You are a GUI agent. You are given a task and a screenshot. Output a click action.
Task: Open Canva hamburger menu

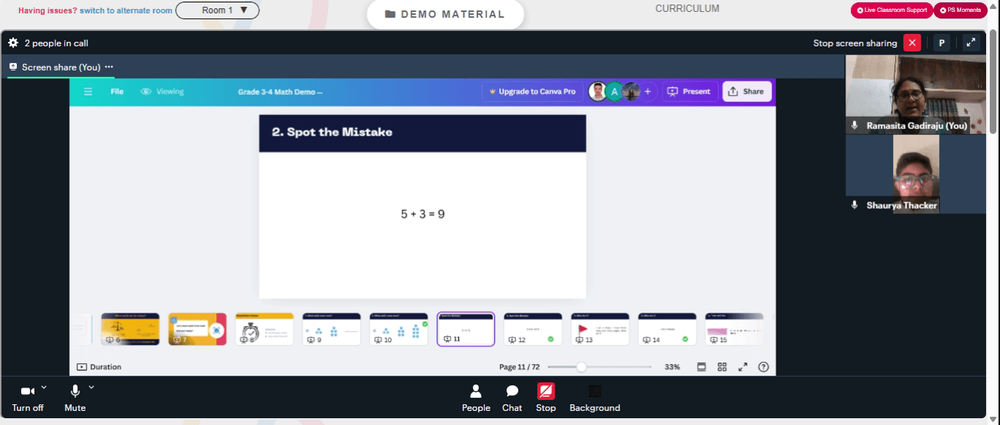tap(88, 91)
